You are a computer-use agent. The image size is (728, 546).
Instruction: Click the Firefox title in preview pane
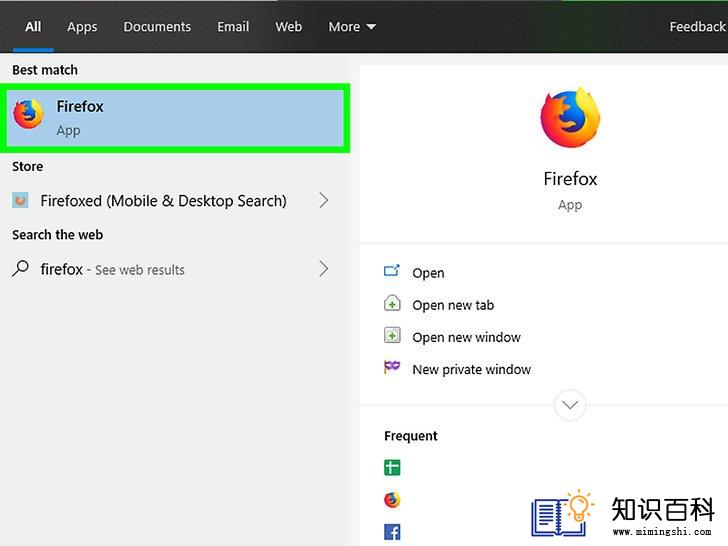[570, 179]
